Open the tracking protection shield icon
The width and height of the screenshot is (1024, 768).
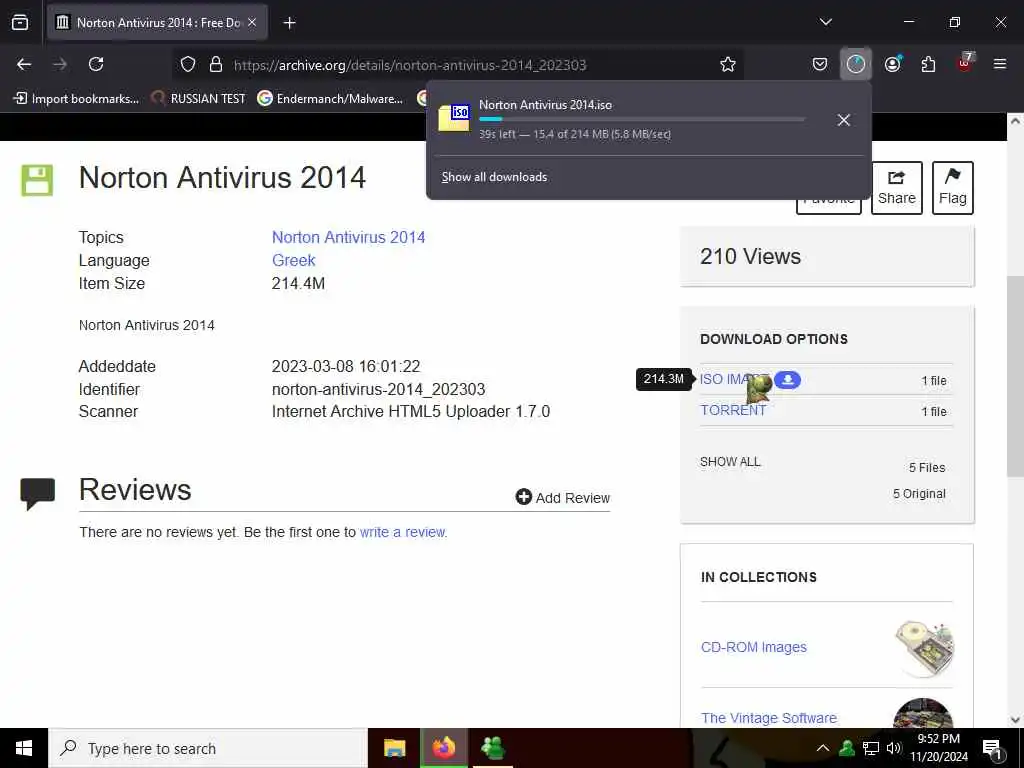point(188,64)
